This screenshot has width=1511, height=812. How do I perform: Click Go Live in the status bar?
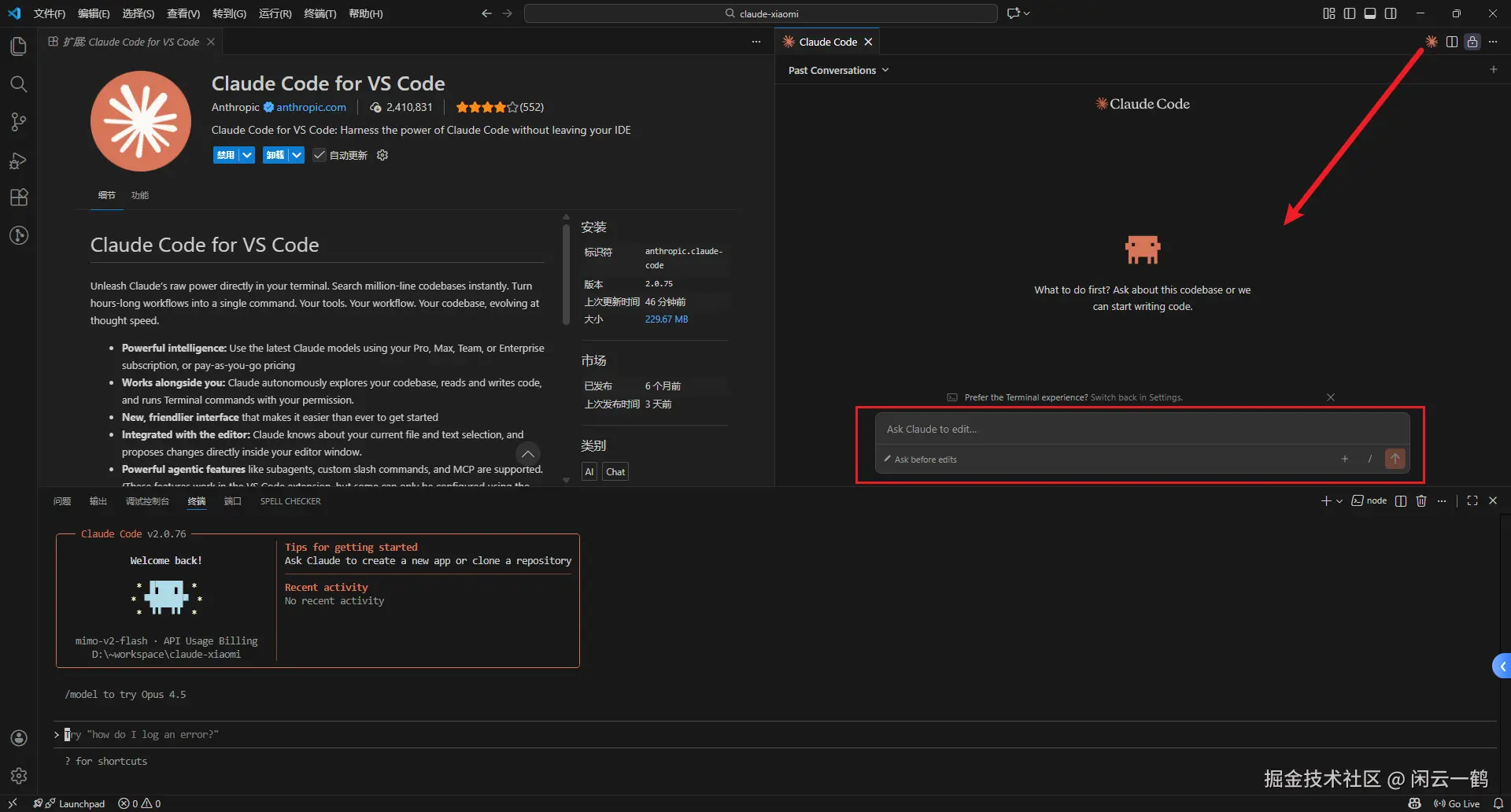(x=1457, y=803)
